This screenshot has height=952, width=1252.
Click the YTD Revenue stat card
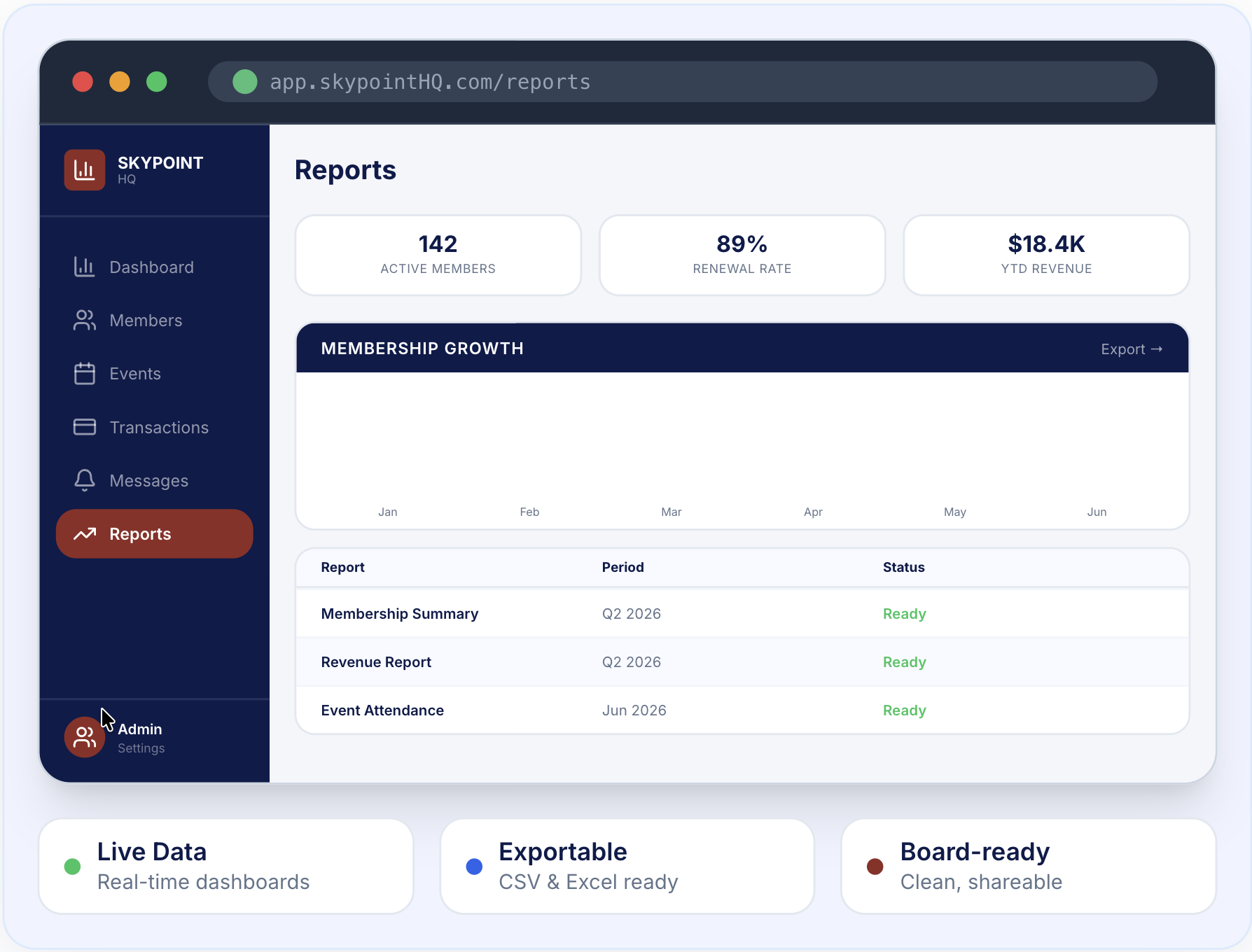point(1046,255)
